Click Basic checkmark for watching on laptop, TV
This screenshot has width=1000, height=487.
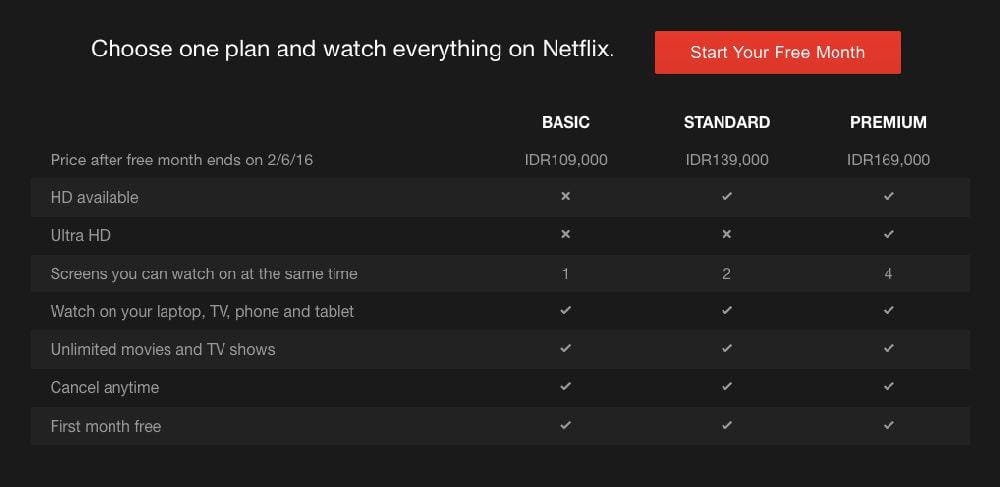566,311
